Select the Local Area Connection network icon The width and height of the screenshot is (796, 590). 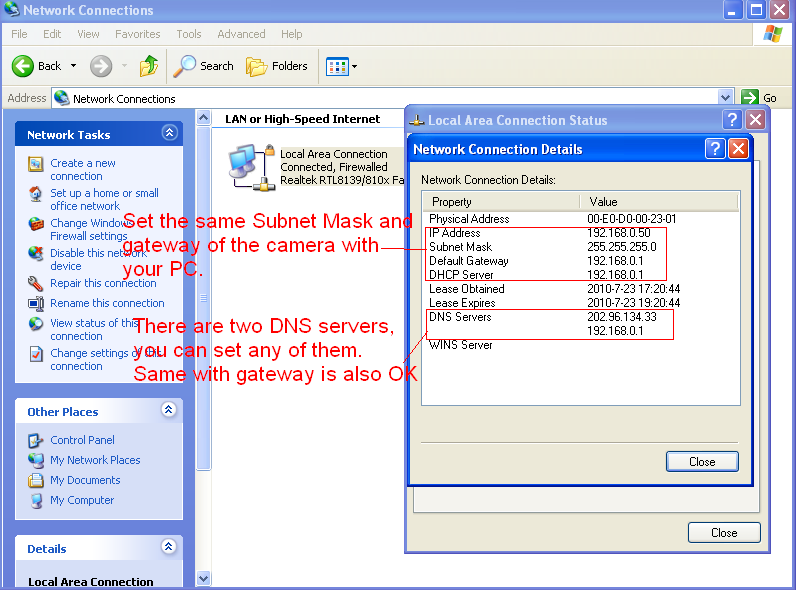point(251,167)
